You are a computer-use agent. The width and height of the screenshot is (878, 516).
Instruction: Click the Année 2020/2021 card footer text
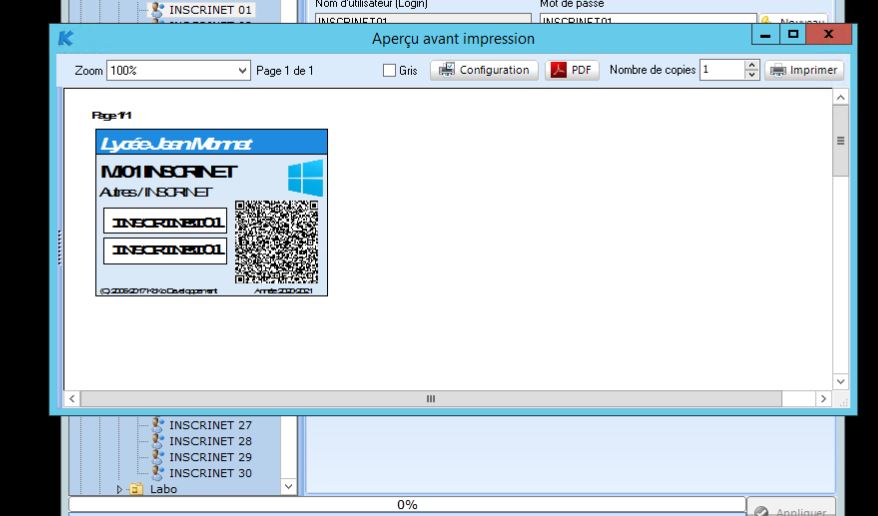pos(283,290)
